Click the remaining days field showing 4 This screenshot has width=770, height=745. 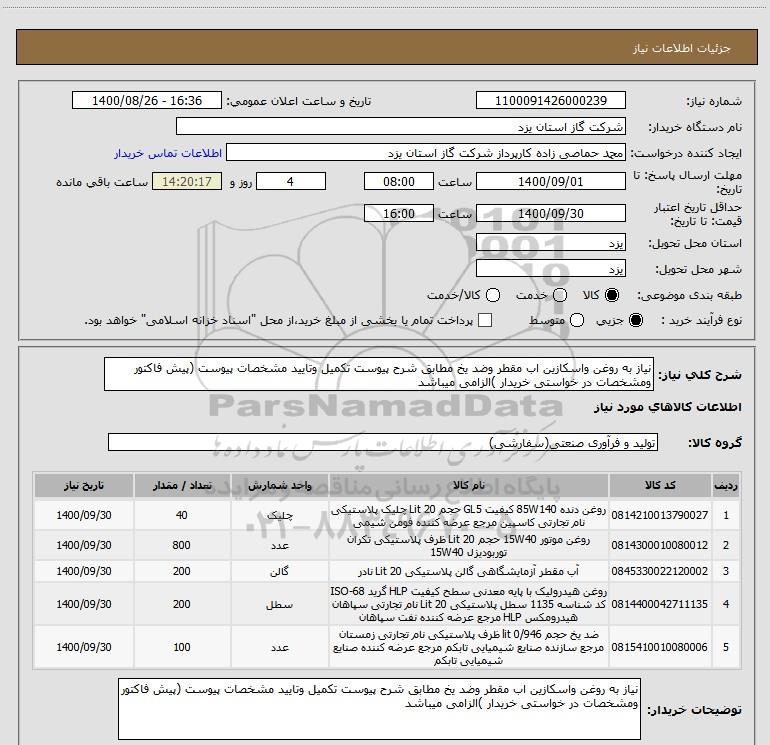click(x=291, y=181)
